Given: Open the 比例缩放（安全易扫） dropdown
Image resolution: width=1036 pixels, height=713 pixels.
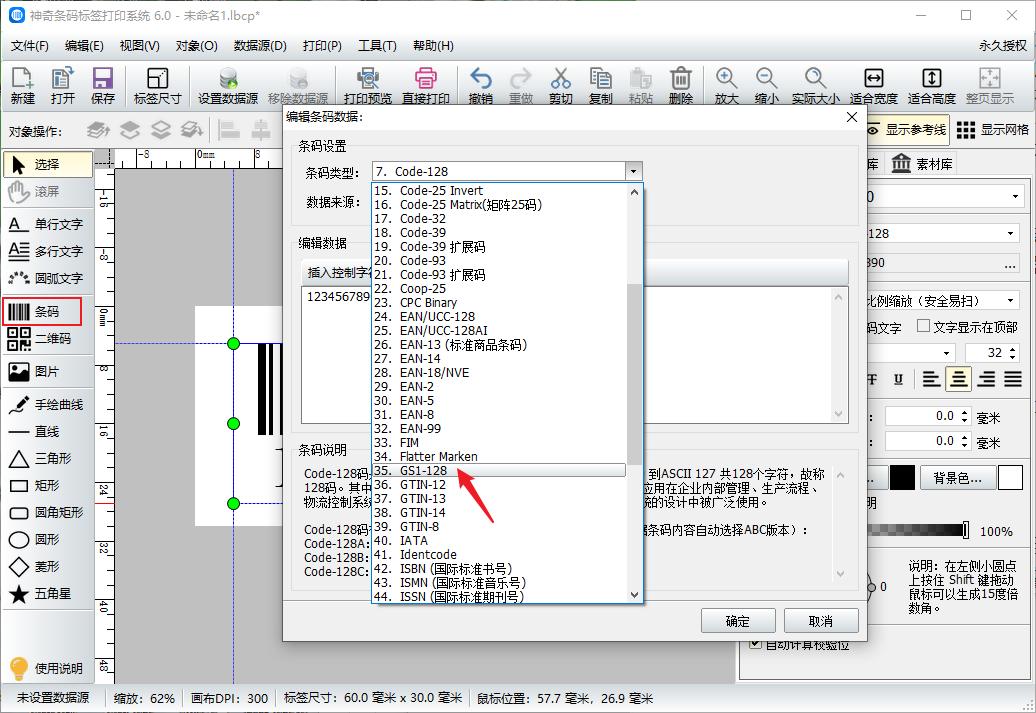Looking at the screenshot, I should tap(1012, 302).
